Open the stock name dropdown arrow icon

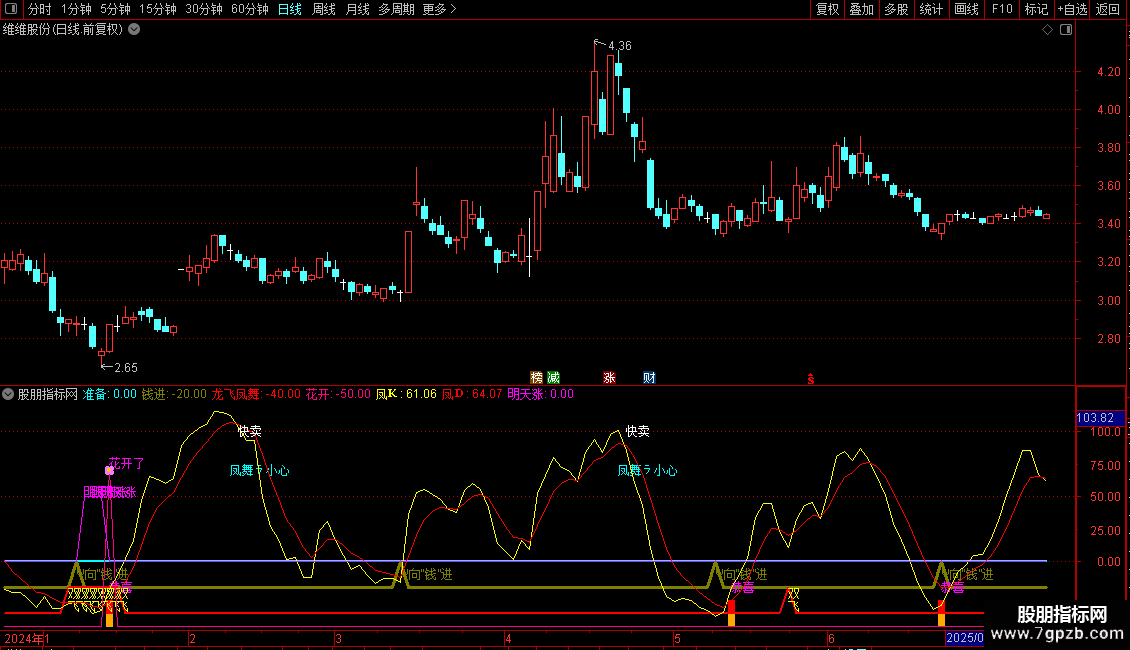tap(134, 30)
